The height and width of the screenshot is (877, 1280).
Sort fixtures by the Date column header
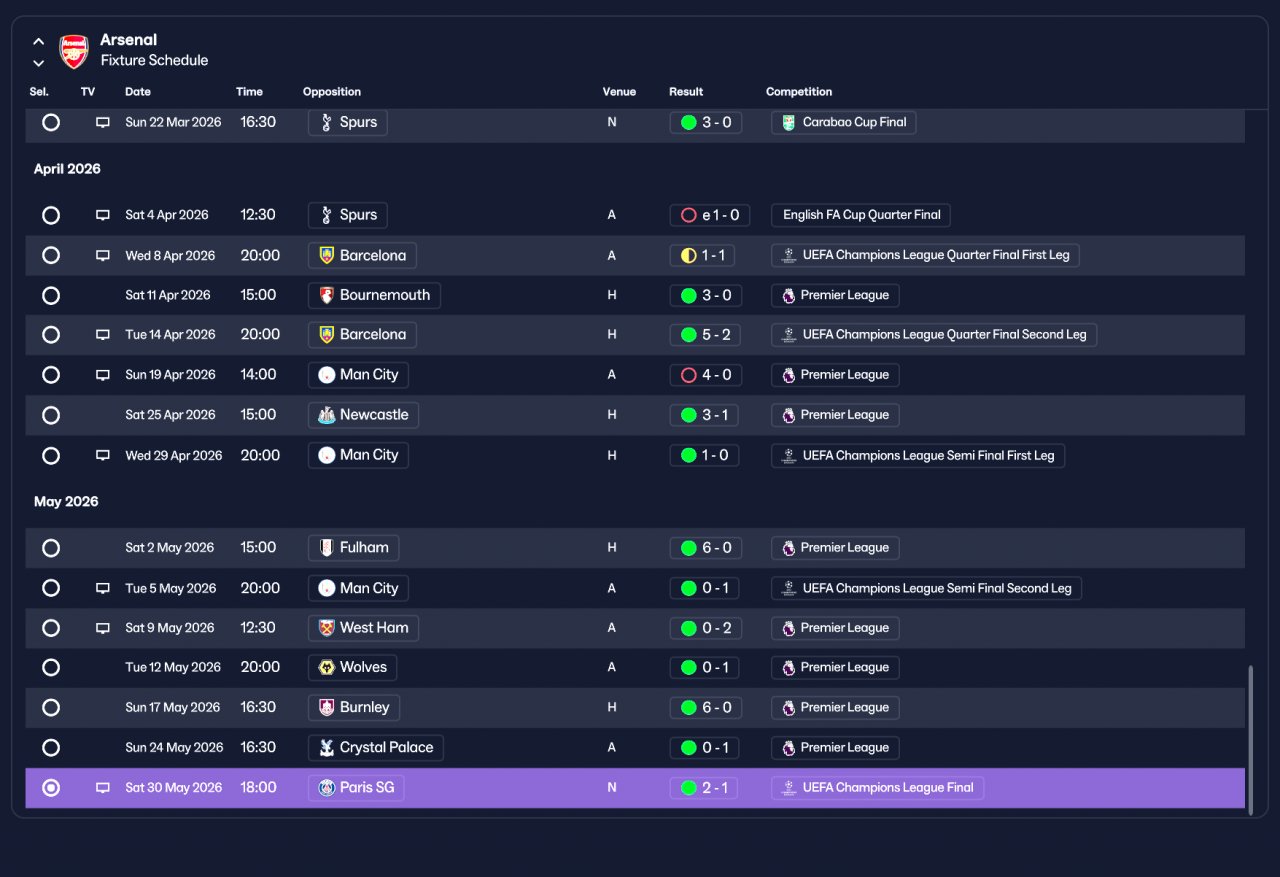pyautogui.click(x=138, y=92)
